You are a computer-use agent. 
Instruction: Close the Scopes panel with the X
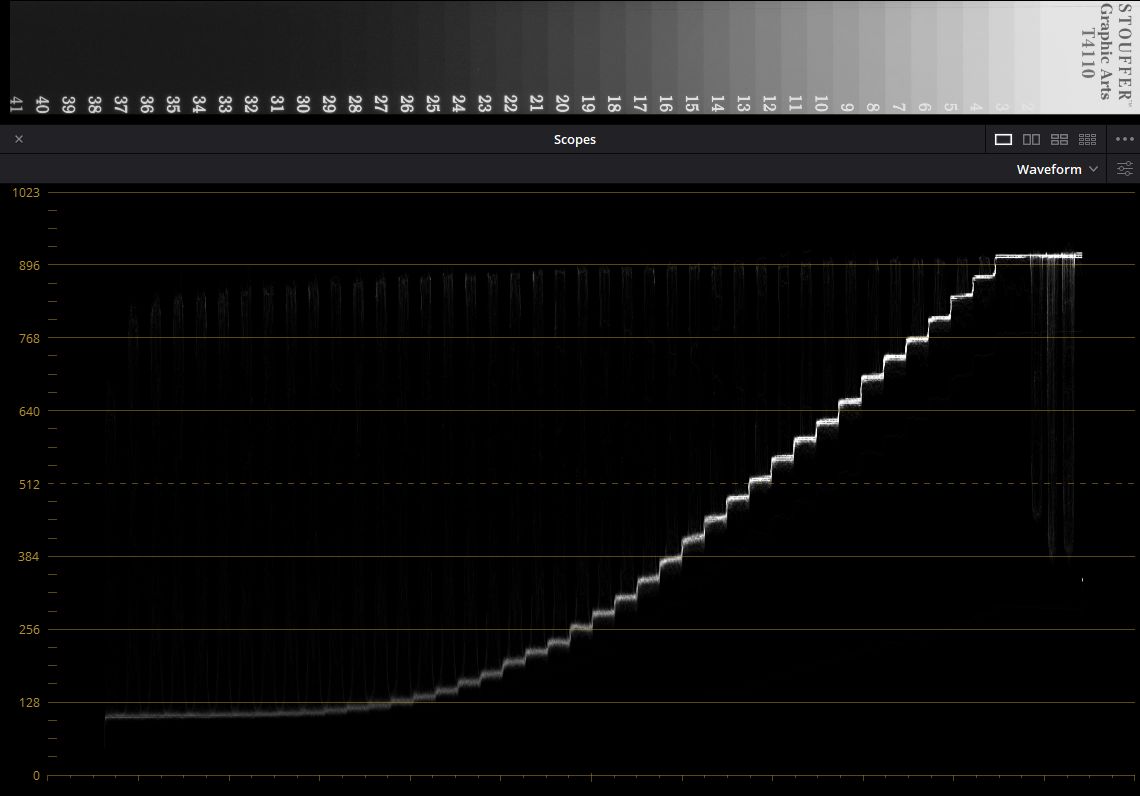pos(19,139)
